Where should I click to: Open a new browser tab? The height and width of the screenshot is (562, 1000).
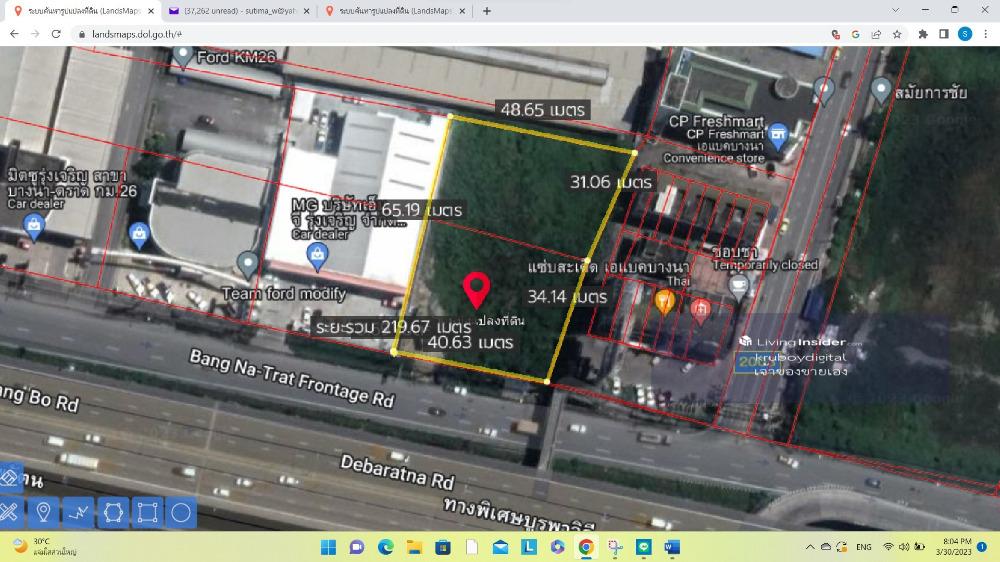click(x=487, y=11)
